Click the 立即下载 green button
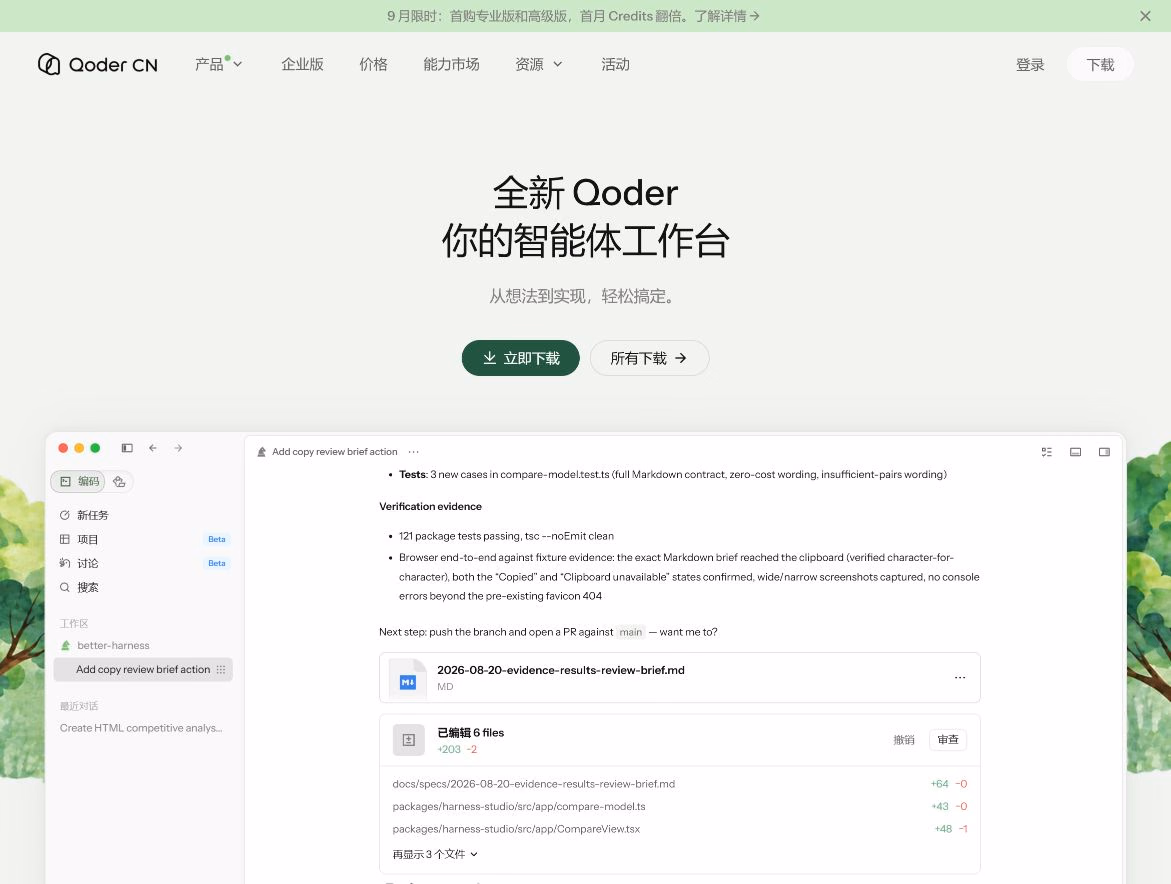The image size is (1171, 884). point(521,358)
